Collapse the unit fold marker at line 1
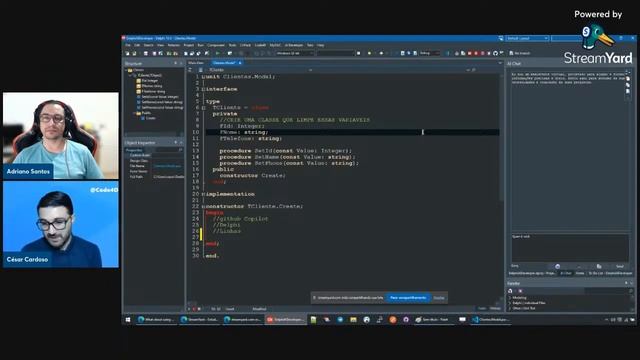The width and height of the screenshot is (640, 360). (x=203, y=77)
